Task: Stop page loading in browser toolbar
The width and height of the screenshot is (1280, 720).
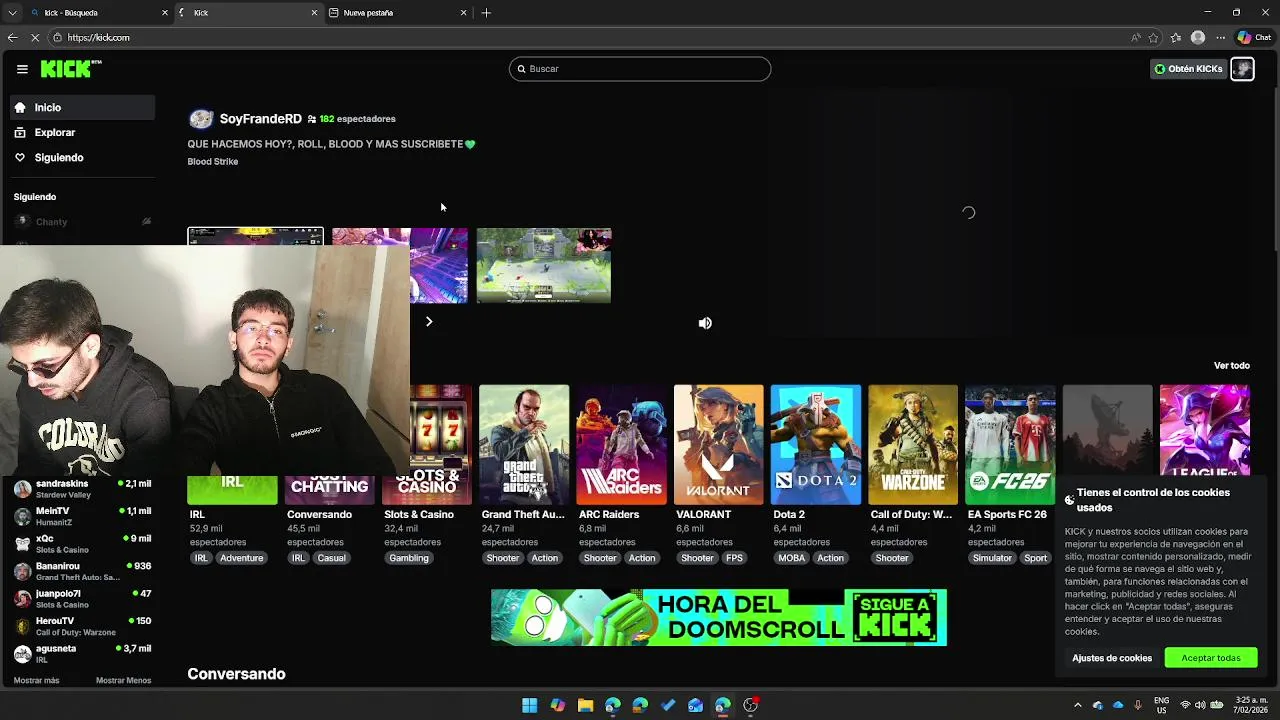Action: [36, 37]
